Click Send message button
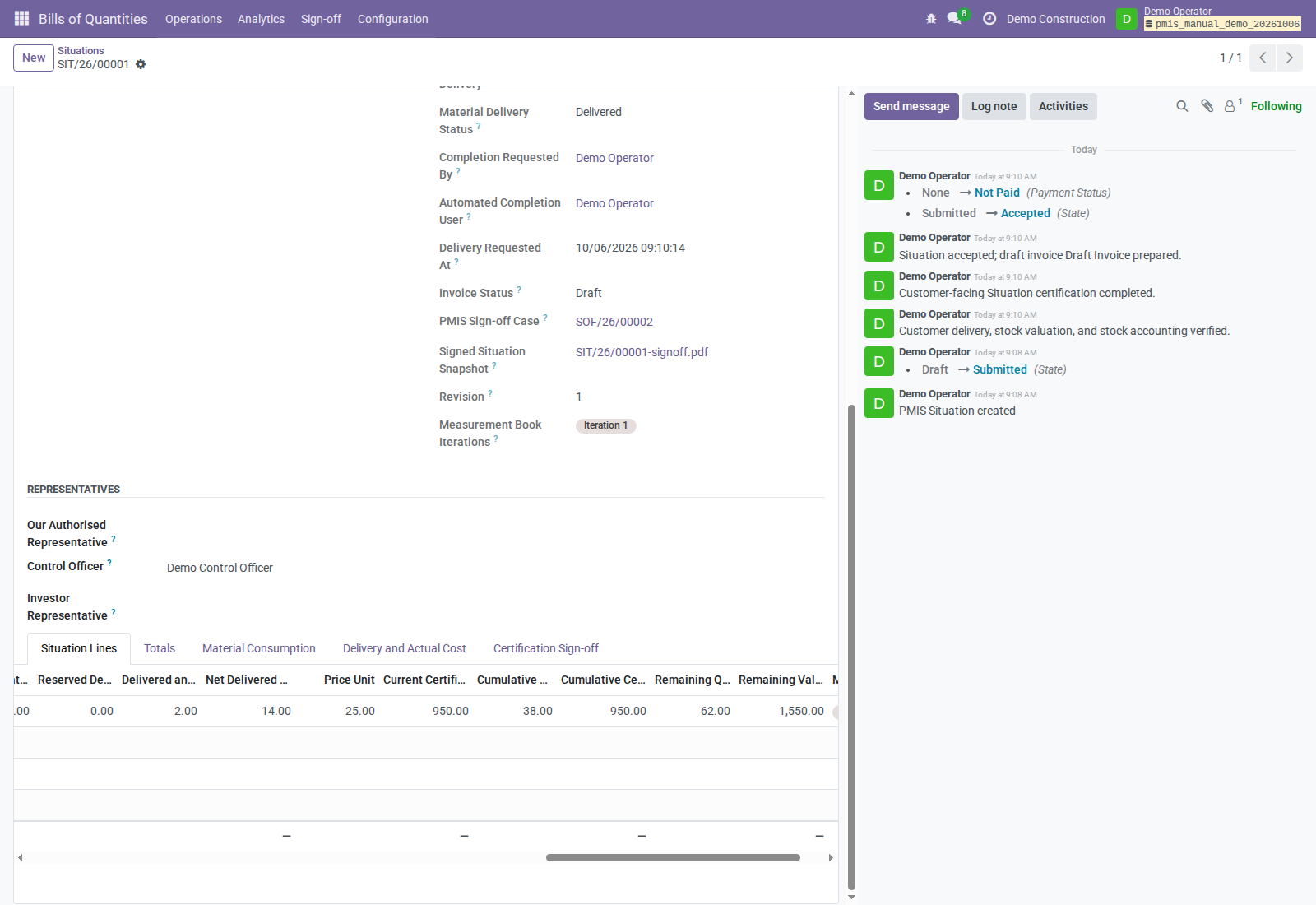The image size is (1316, 905). [911, 106]
